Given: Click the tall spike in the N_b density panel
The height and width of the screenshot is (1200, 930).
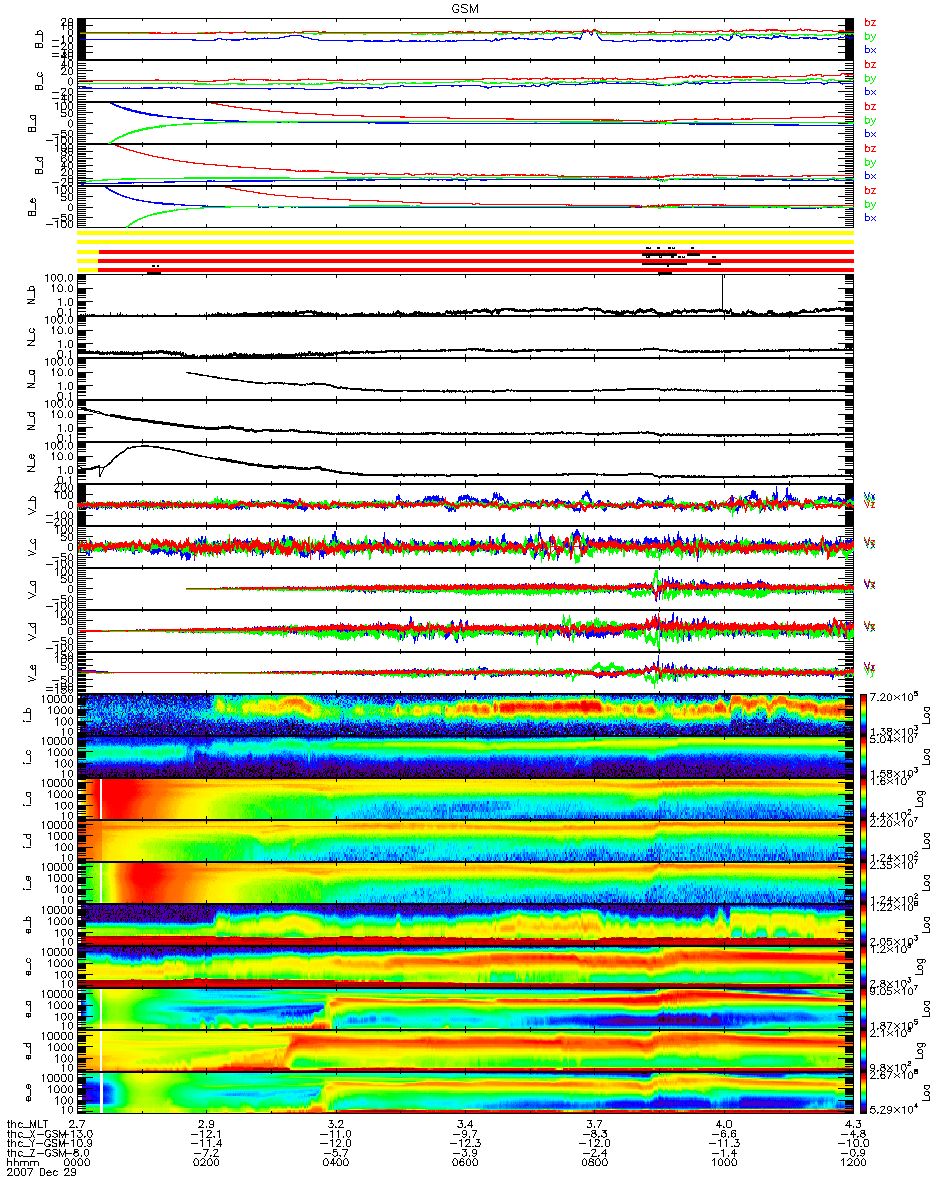Looking at the screenshot, I should tap(722, 293).
